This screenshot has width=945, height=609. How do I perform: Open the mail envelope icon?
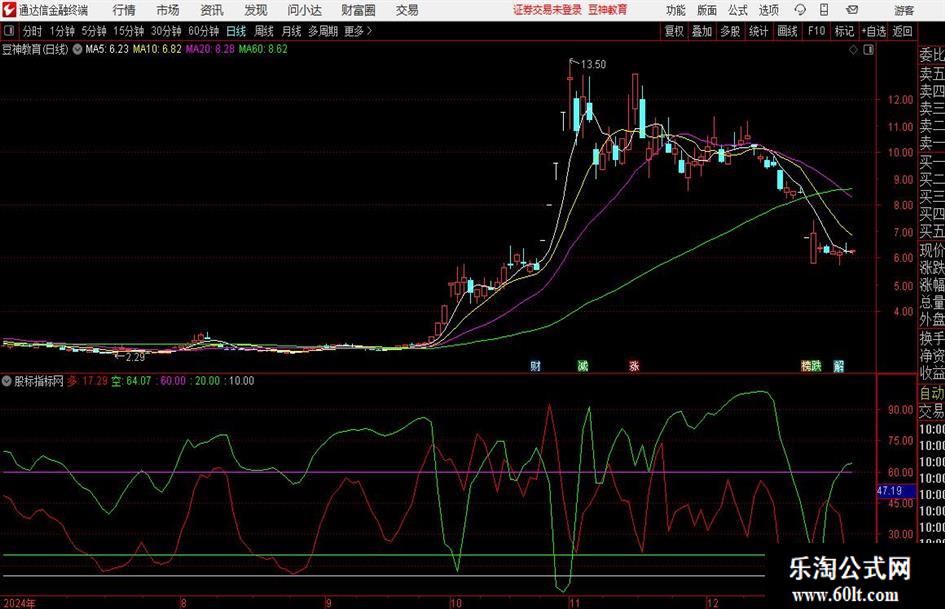click(x=852, y=10)
